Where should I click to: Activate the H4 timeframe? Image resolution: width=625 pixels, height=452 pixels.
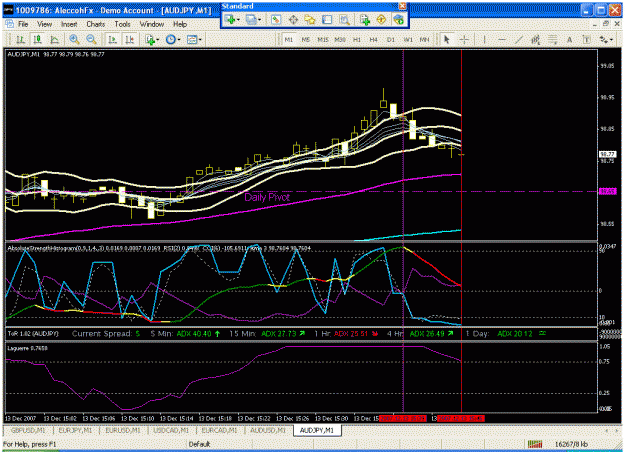pos(373,39)
